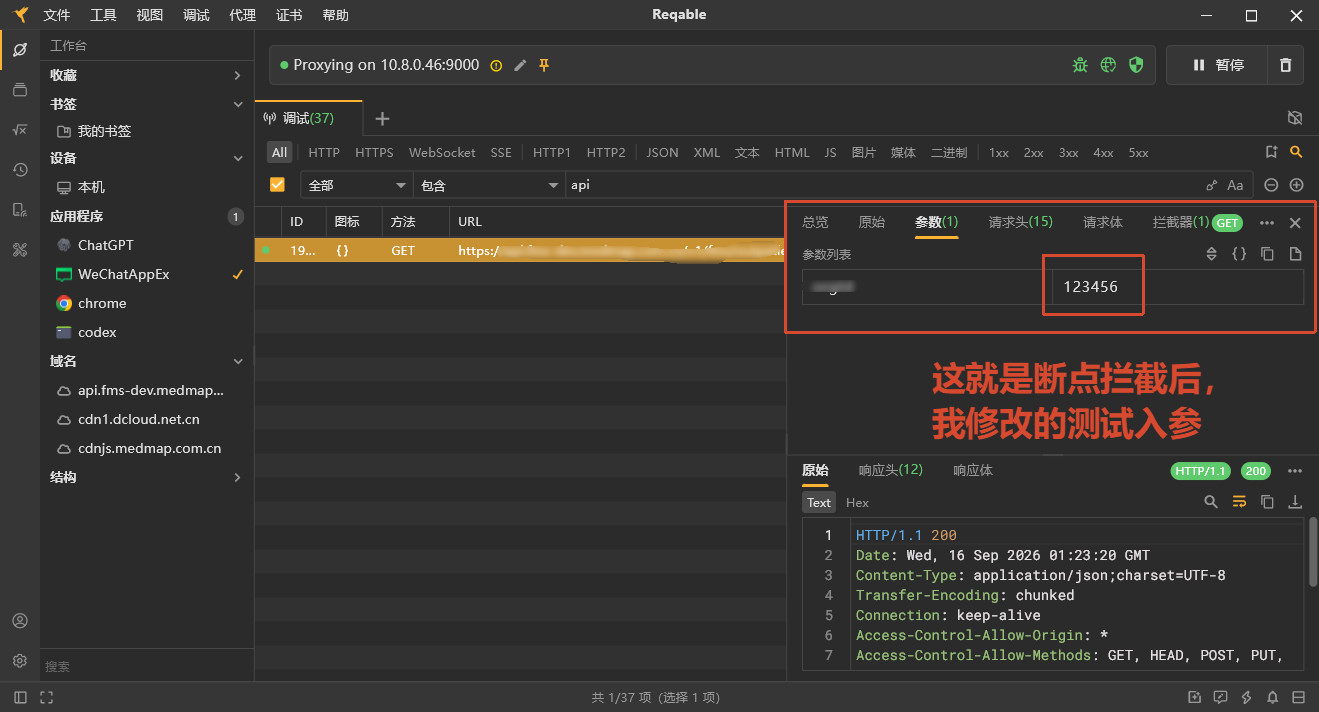1319x712 pixels.
Task: Click the fullscreen icon in status bar
Action: click(46, 697)
